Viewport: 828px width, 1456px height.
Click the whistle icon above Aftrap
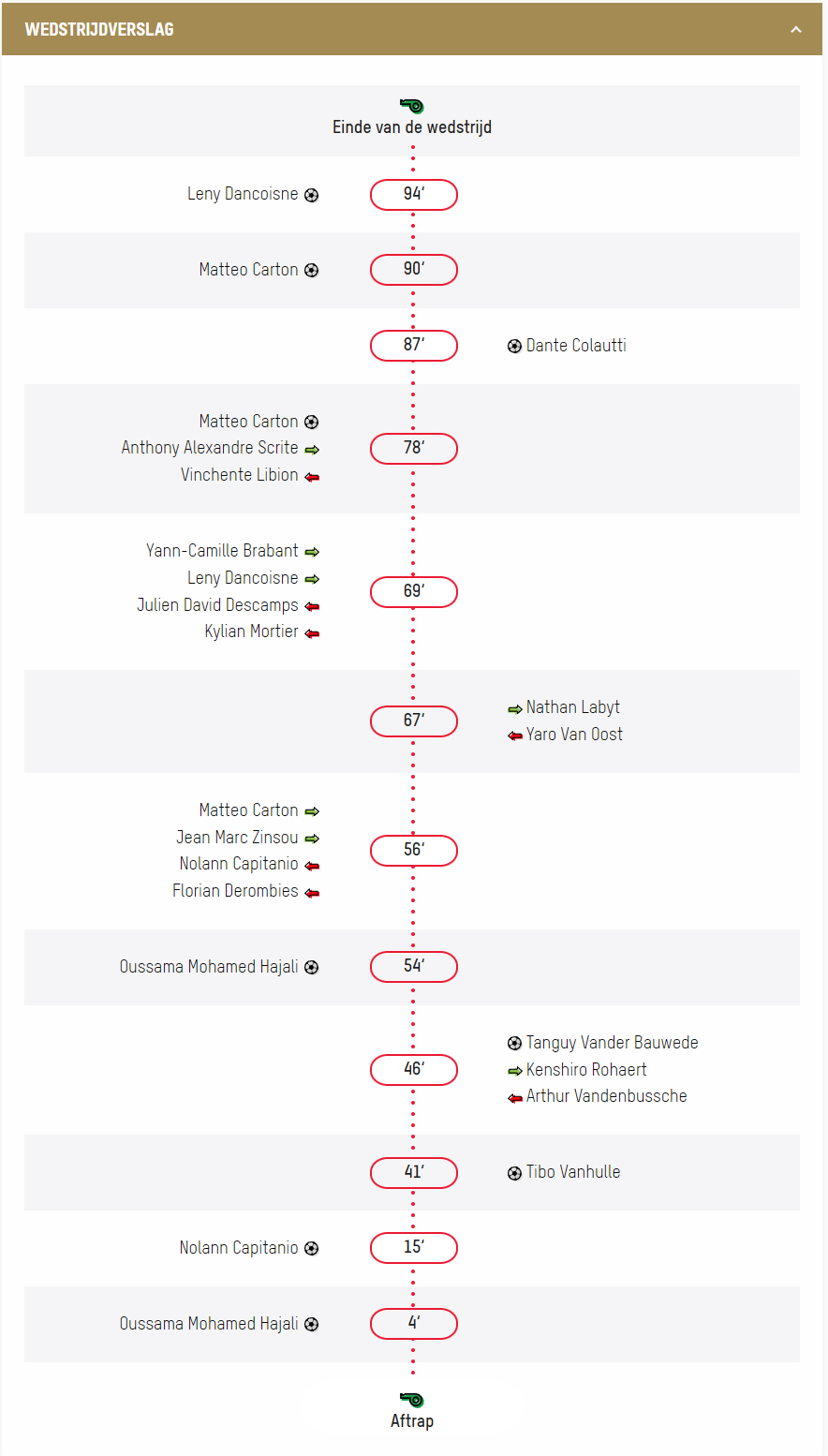(x=412, y=1400)
